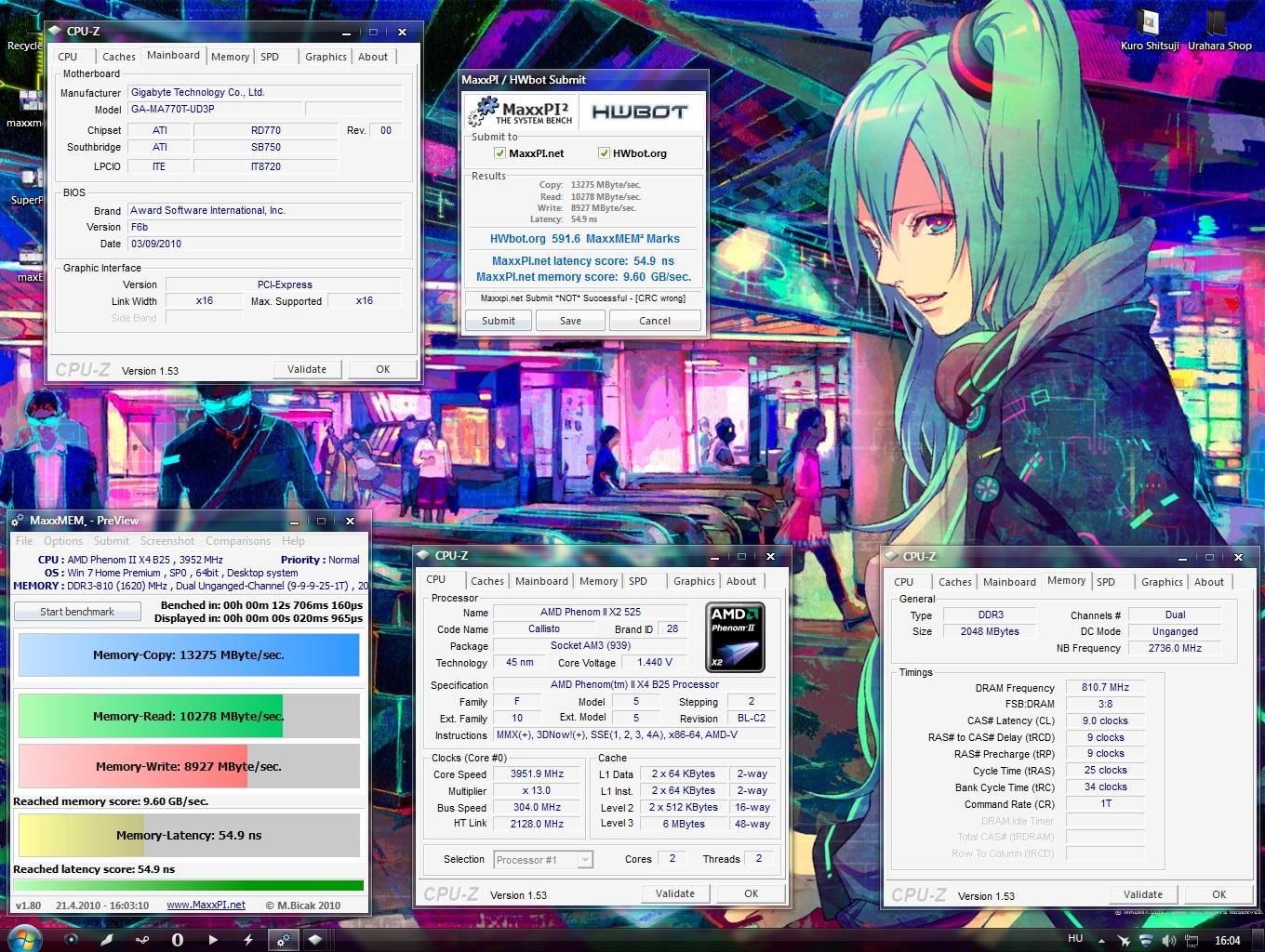Open the Comparisons menu in MaxxMEM

[x=238, y=541]
